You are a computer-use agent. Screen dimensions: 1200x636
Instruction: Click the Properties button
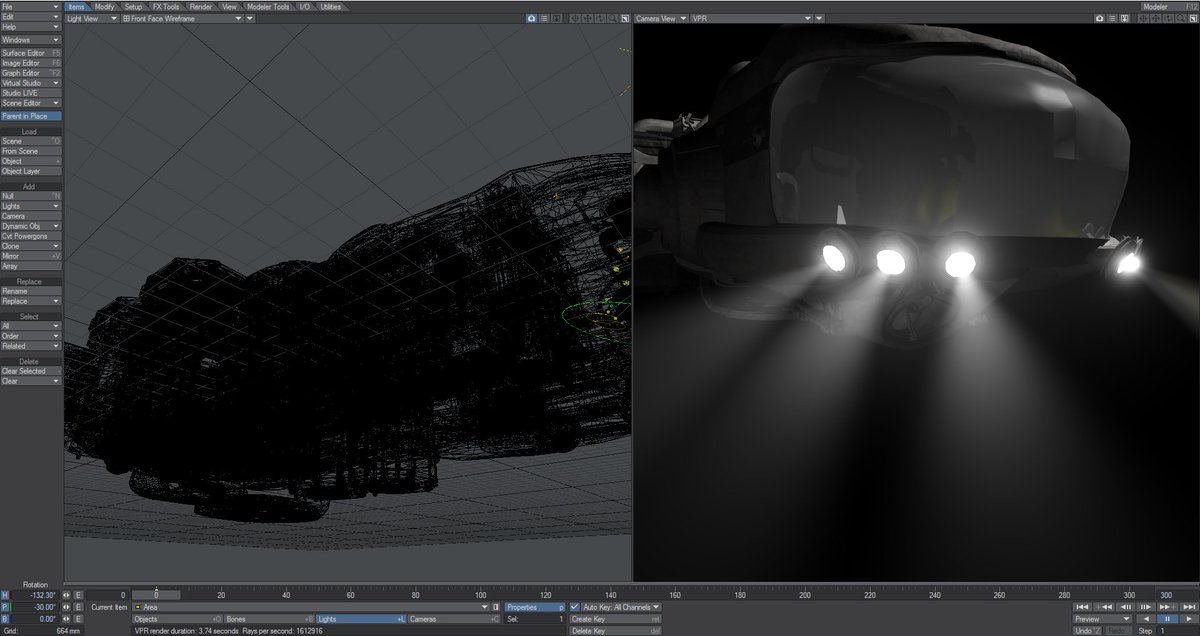pyautogui.click(x=535, y=607)
